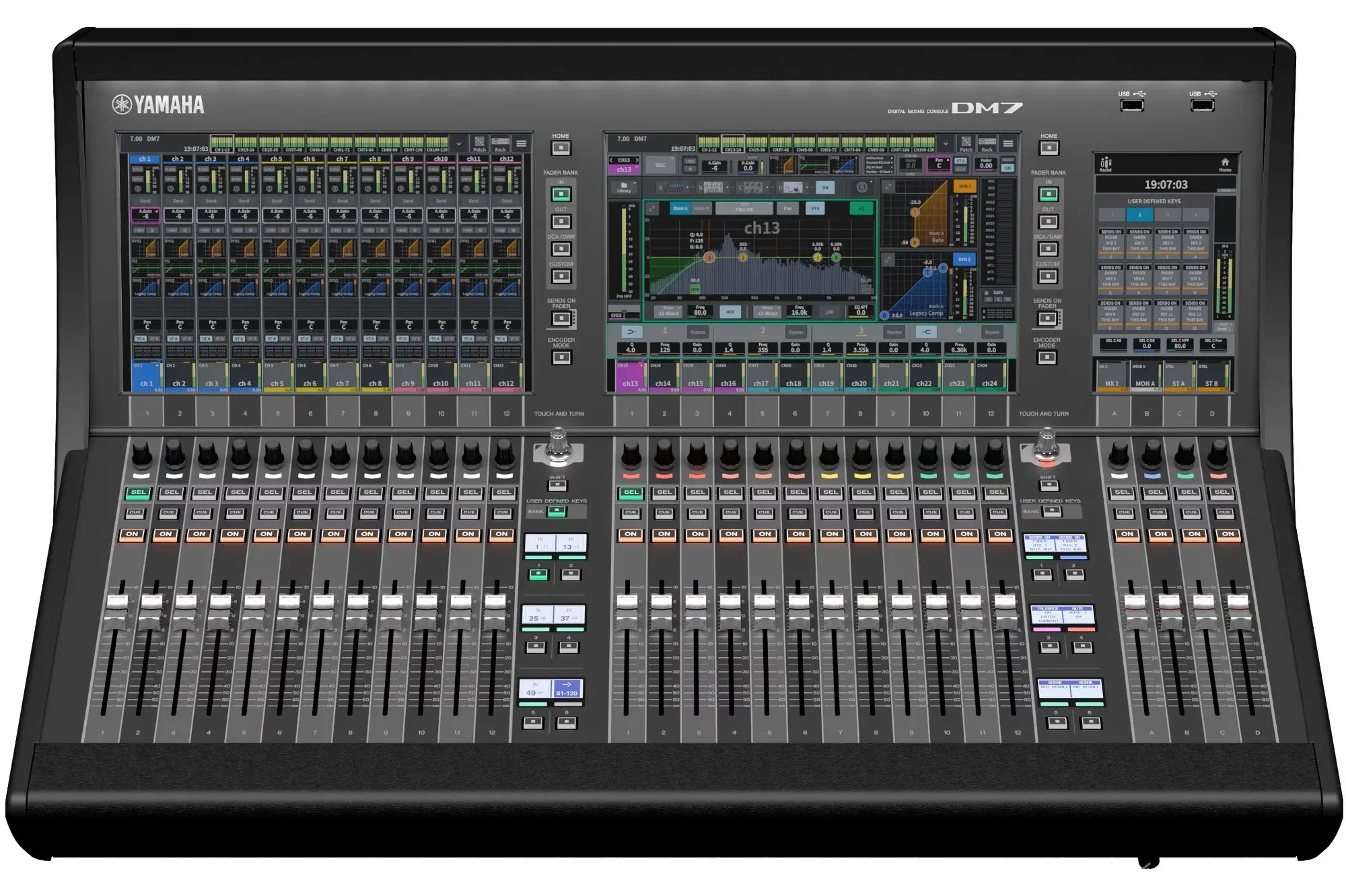Image resolution: width=1346 pixels, height=896 pixels.
Task: Toggle the insert ON button on ch13
Action: (x=825, y=188)
